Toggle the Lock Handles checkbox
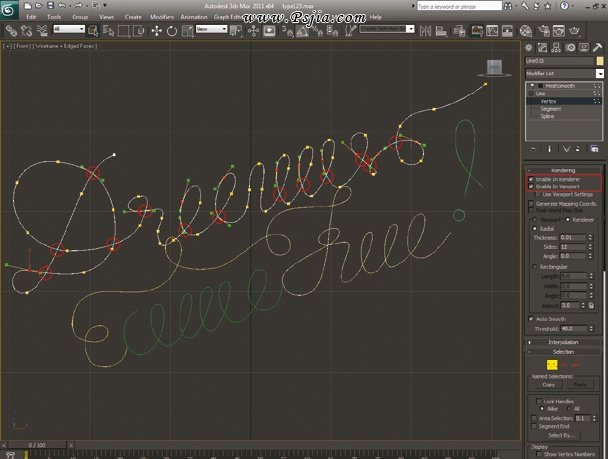The width and height of the screenshot is (608, 459). [539, 401]
